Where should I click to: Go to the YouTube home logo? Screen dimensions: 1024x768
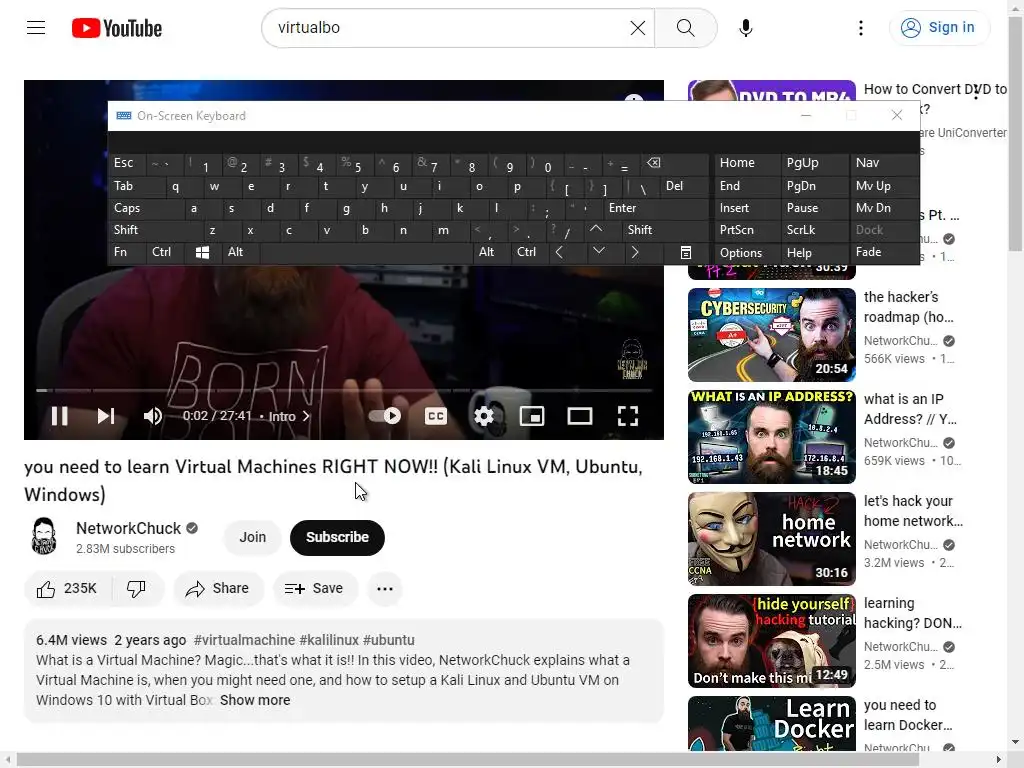pyautogui.click(x=117, y=28)
